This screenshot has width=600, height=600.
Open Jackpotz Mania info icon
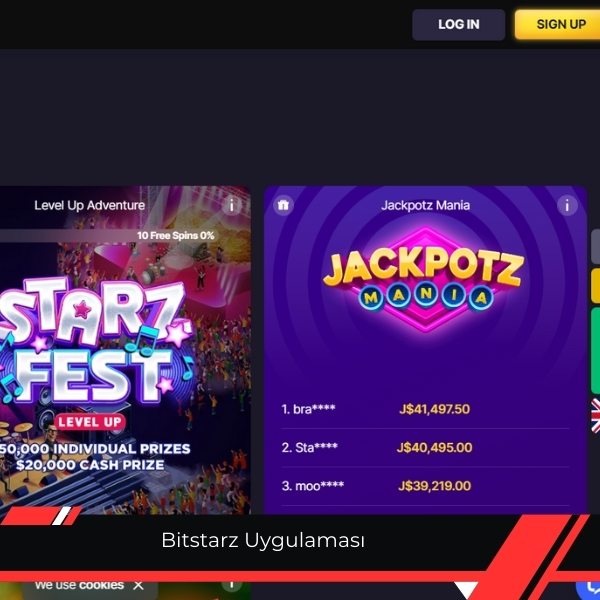[567, 205]
